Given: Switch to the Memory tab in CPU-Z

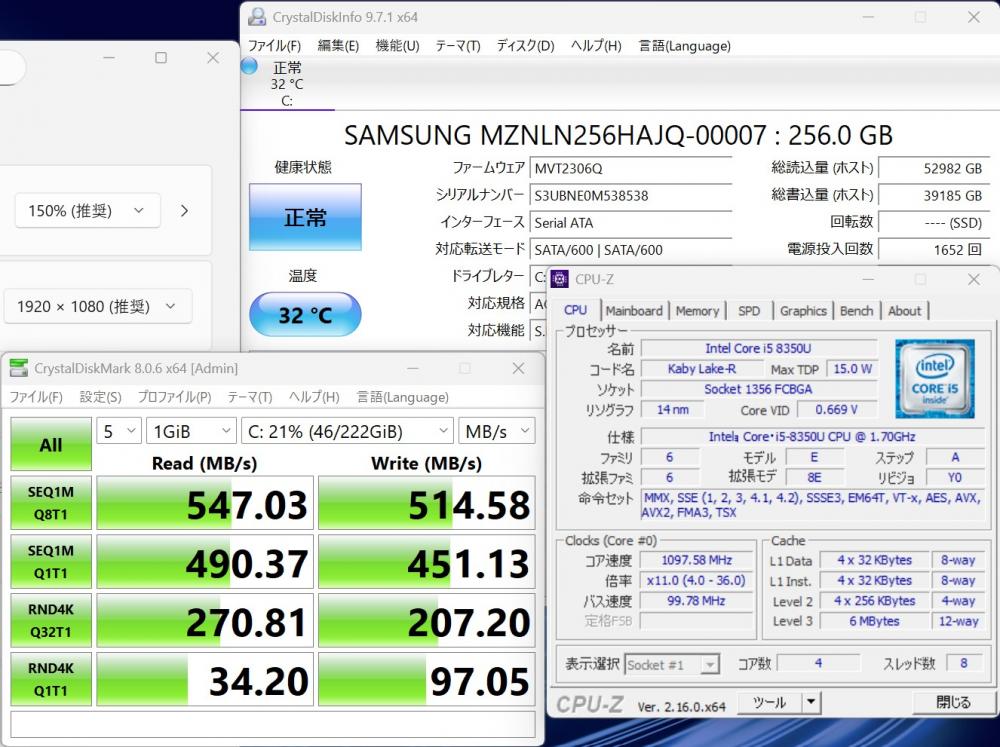Looking at the screenshot, I should (697, 311).
